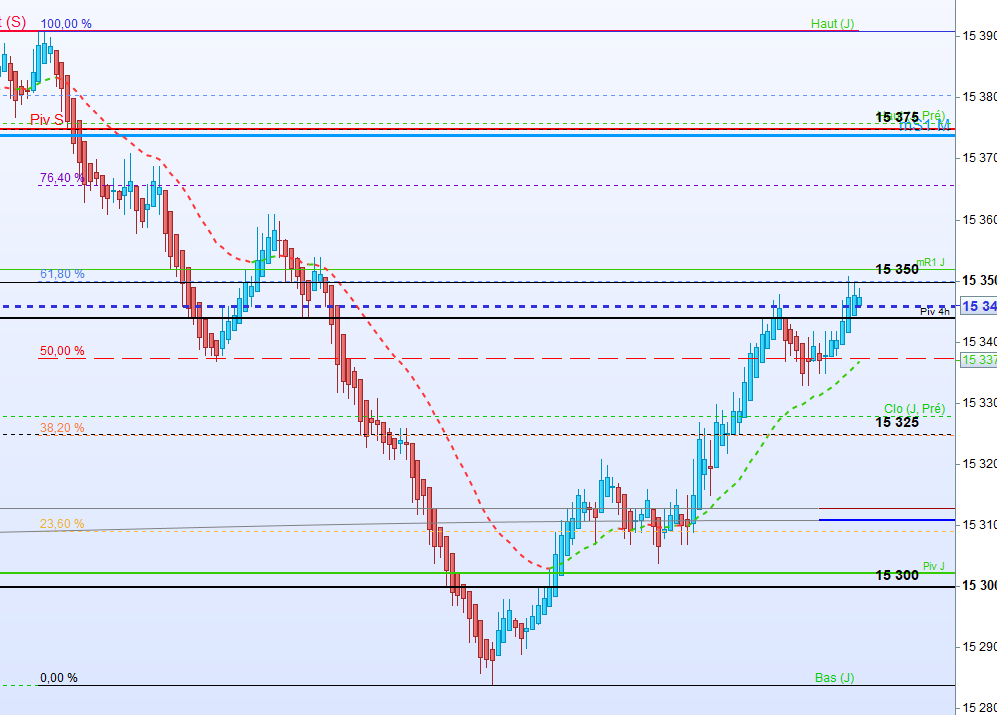This screenshot has width=997, height=715.
Task: Click the 76,40 % Fibonacci label
Action: click(62, 177)
